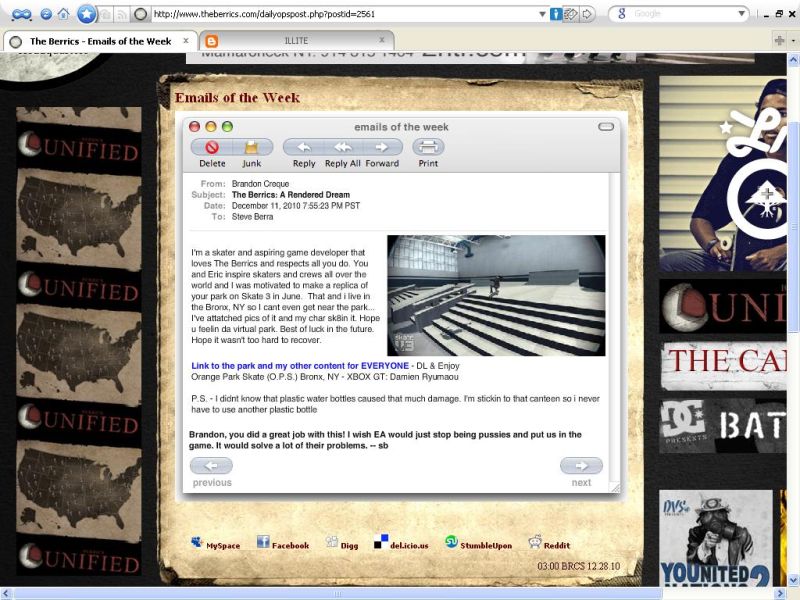Click the vertical scrollbar down arrow
This screenshot has height=600, width=800.
tap(794, 581)
